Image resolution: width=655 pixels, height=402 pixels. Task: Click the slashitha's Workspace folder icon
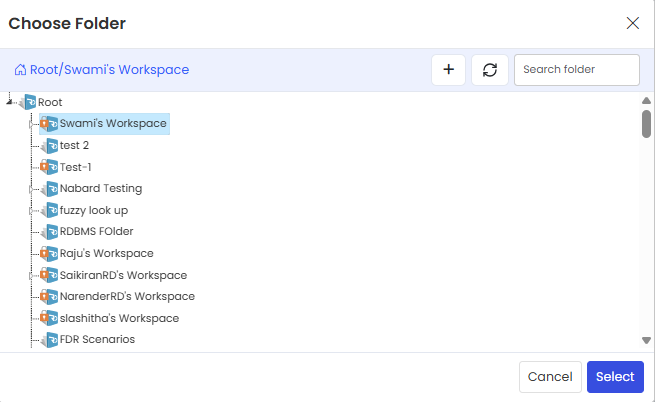pyautogui.click(x=49, y=318)
